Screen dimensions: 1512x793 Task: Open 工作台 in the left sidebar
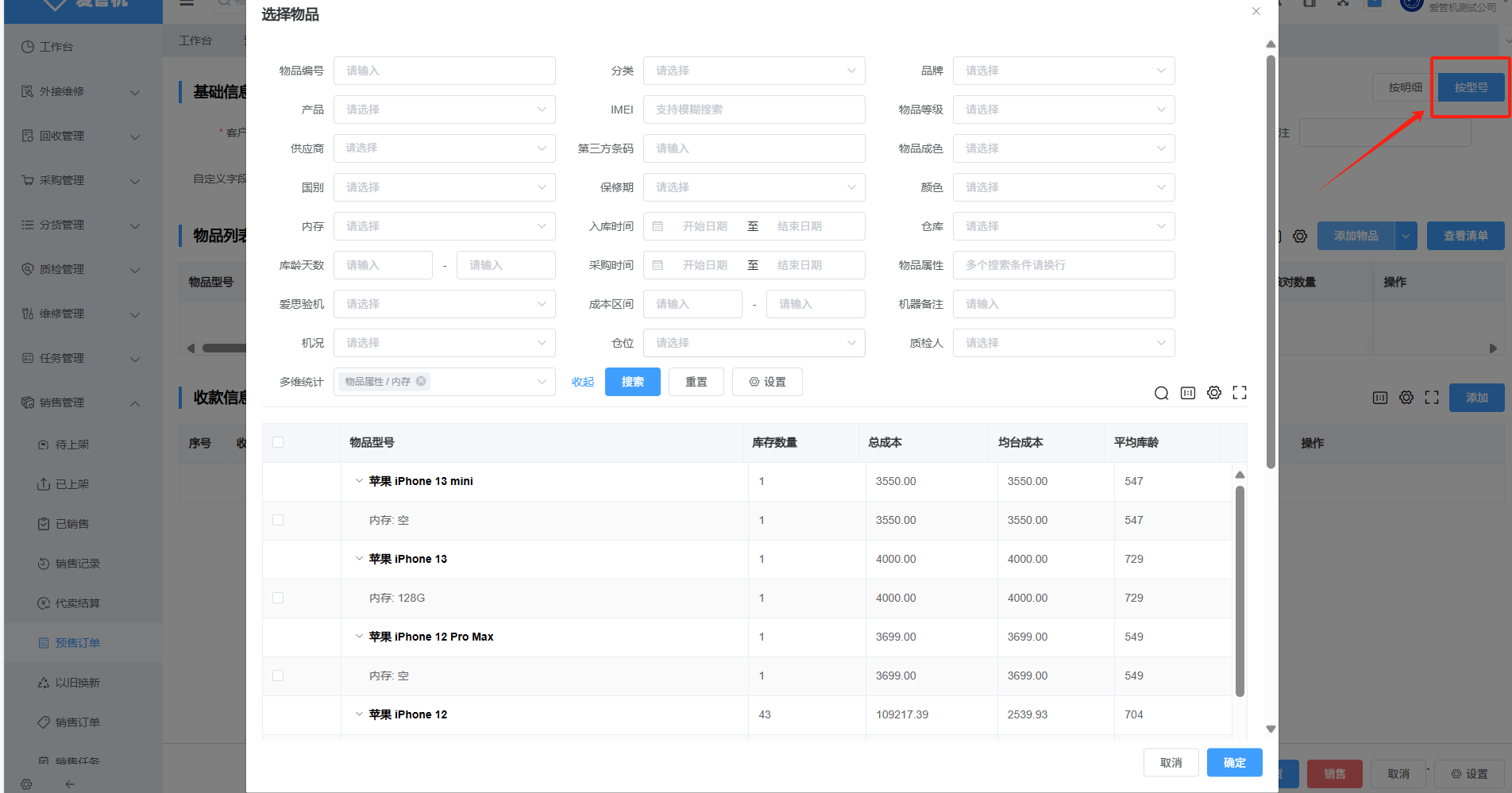point(56,47)
